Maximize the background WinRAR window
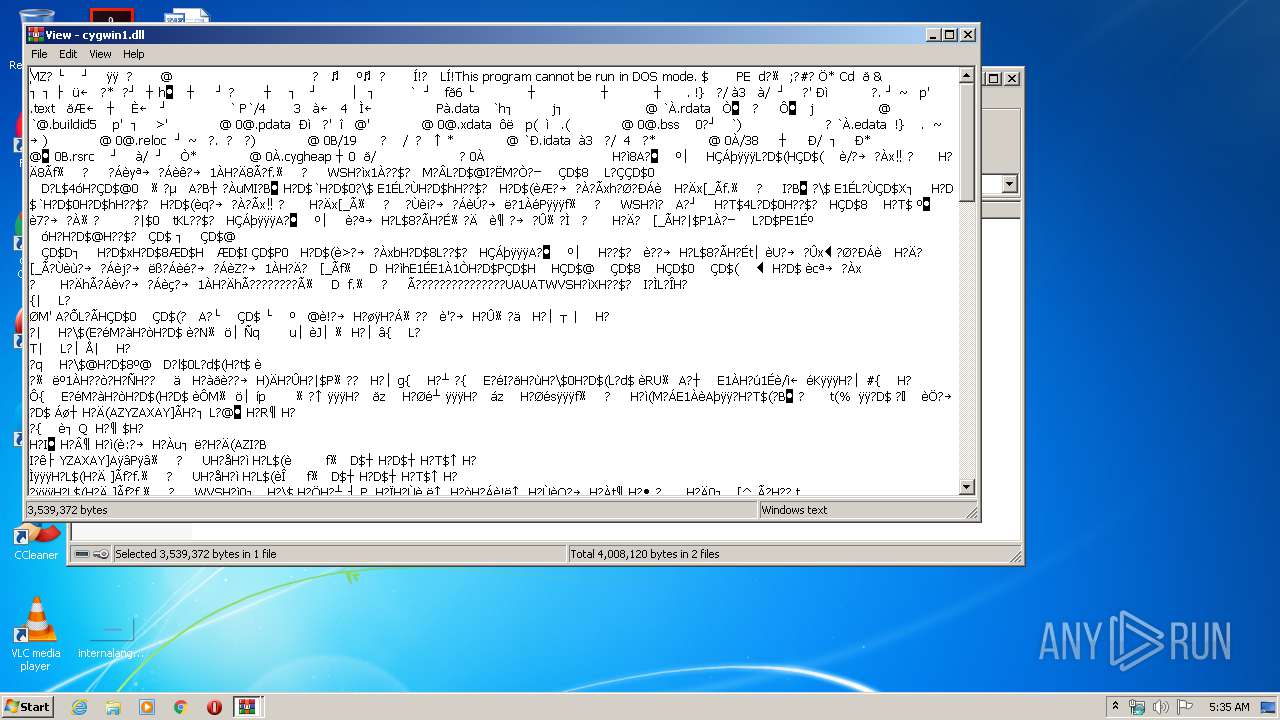Image resolution: width=1280 pixels, height=720 pixels. pos(994,78)
